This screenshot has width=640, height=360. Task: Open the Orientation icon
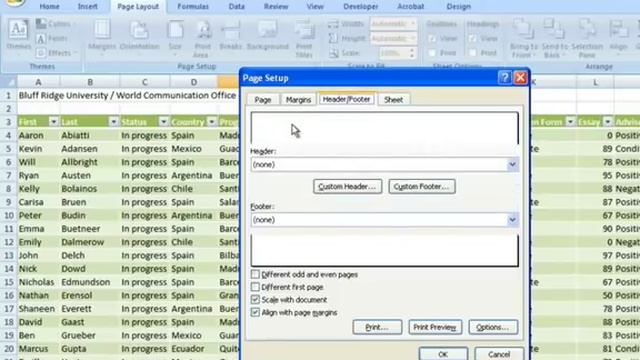(139, 30)
